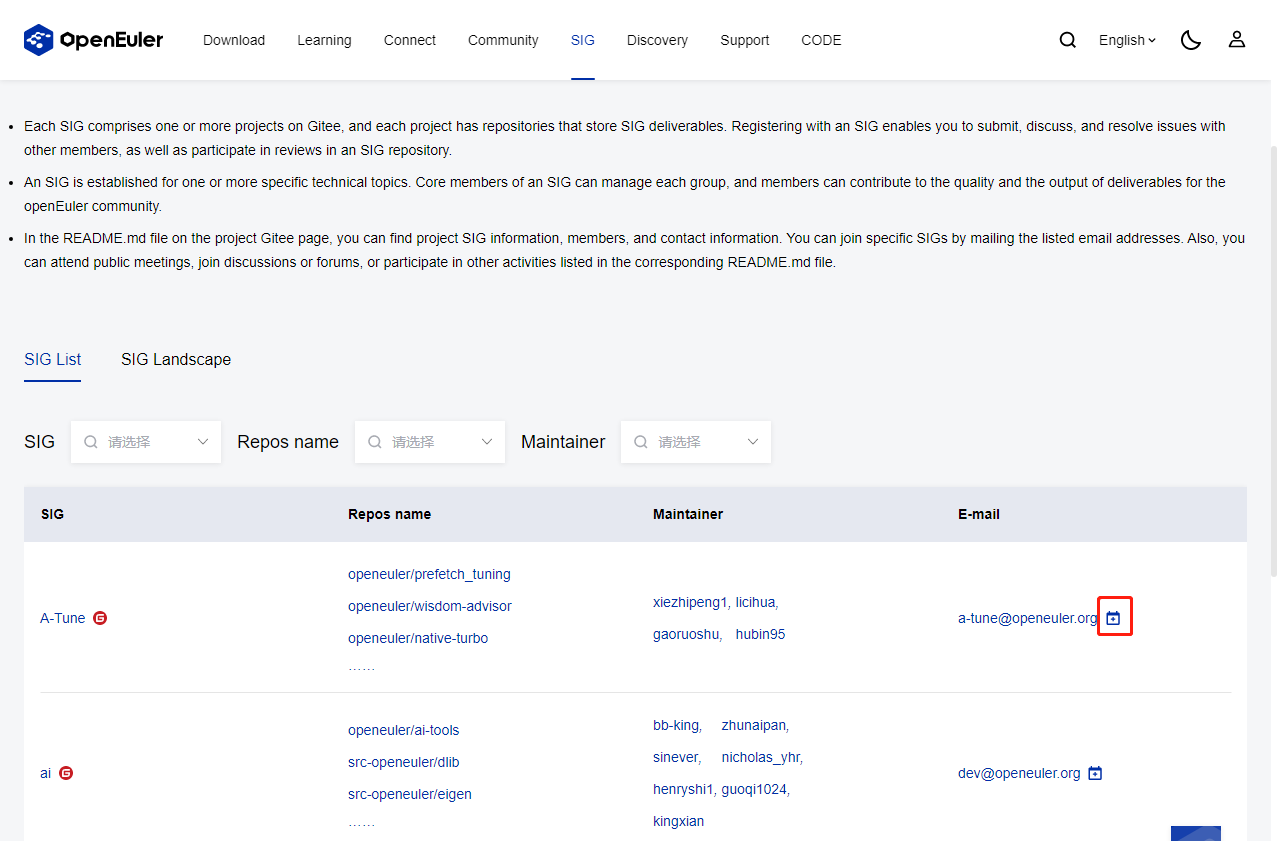
Task: Open the user account profile icon
Action: coord(1237,40)
